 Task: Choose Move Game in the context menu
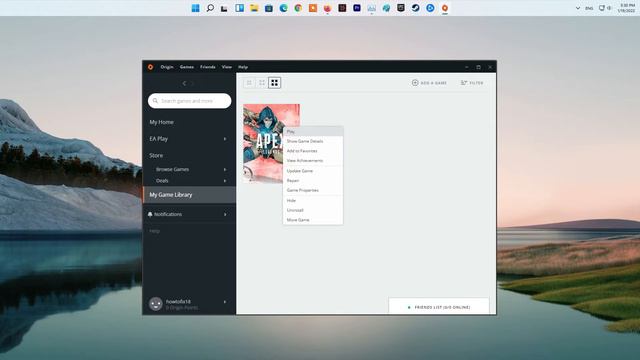tap(313, 220)
